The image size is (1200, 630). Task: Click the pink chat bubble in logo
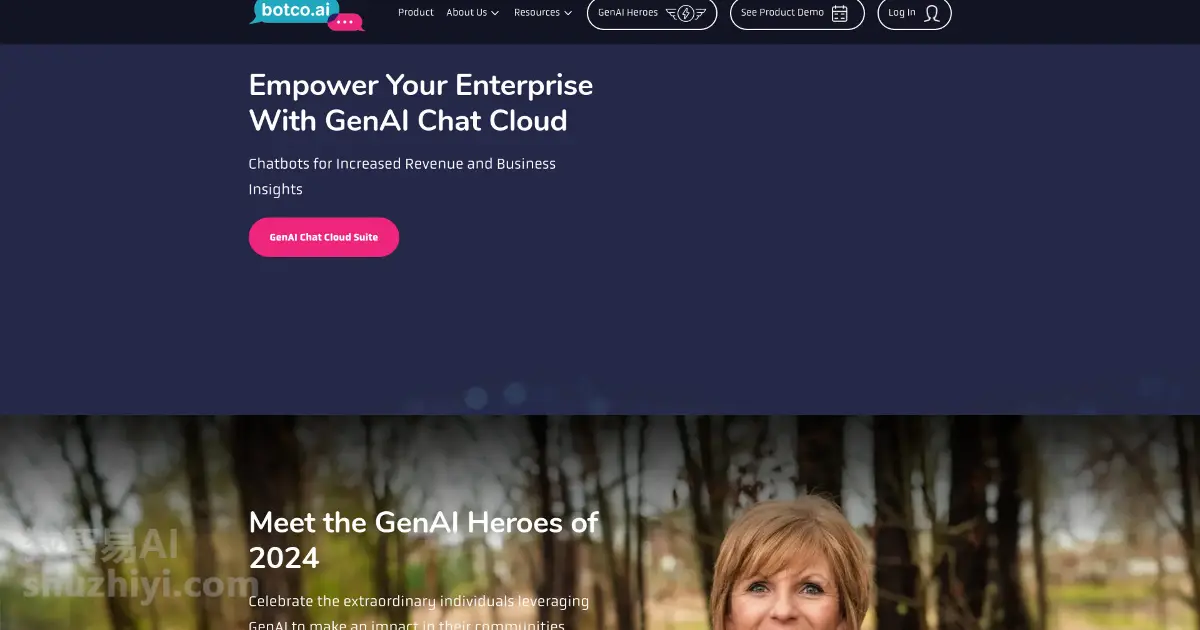tap(345, 21)
